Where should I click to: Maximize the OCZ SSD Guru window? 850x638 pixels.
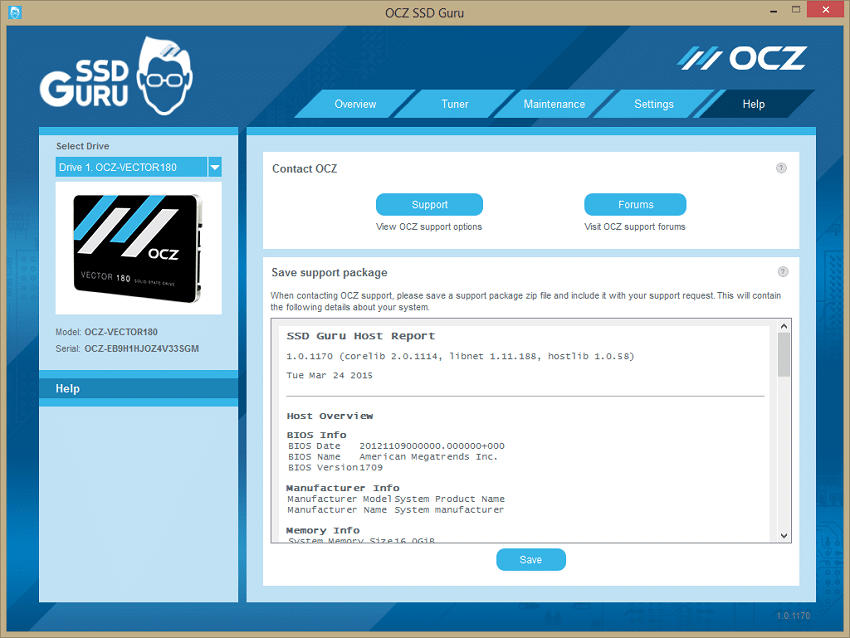click(x=796, y=10)
